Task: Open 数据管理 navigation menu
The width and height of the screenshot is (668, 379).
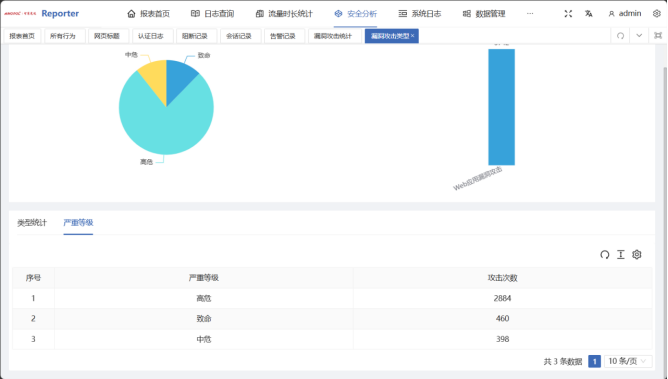Action: [x=484, y=14]
